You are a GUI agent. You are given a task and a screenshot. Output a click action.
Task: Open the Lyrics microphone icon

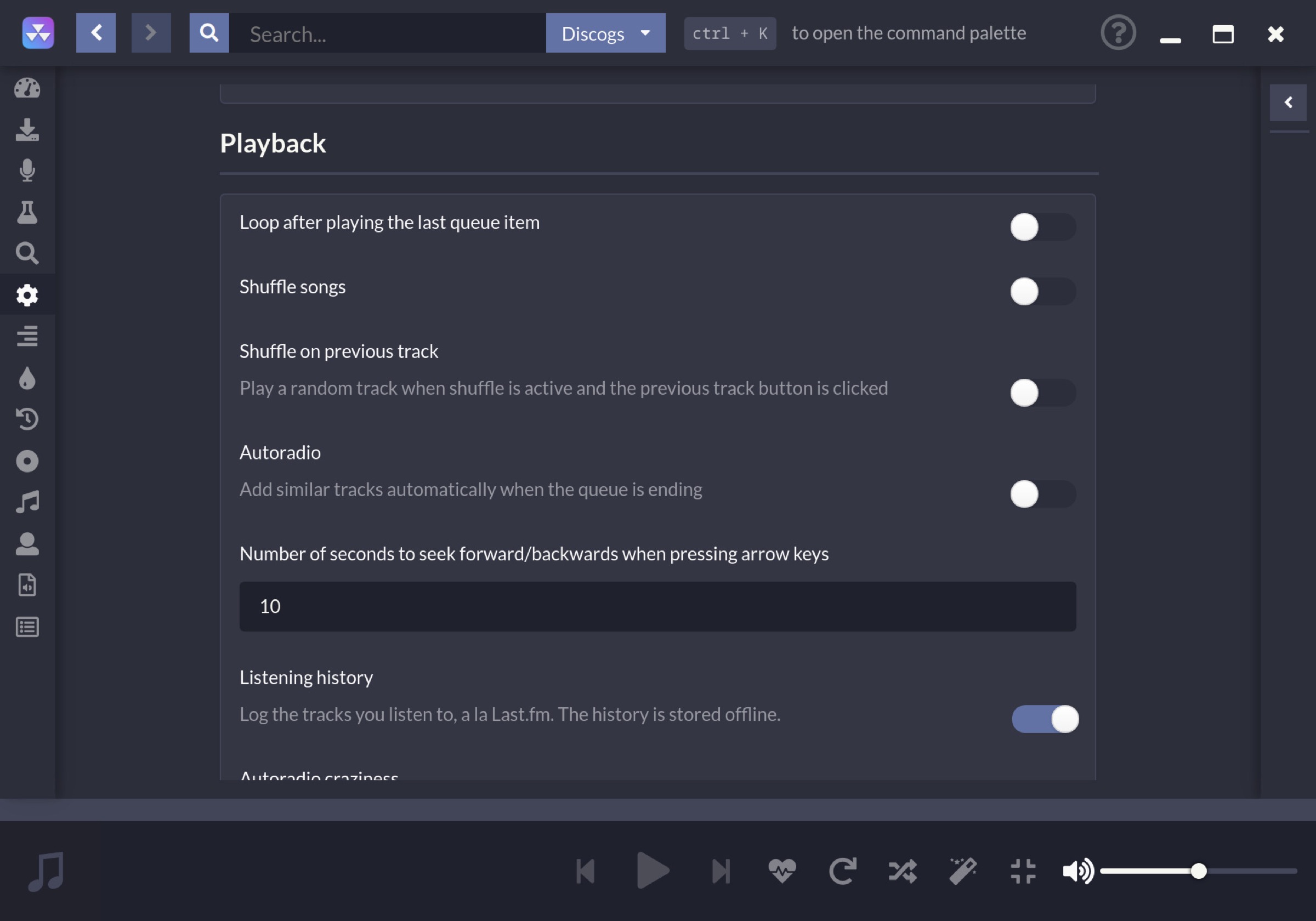point(27,170)
